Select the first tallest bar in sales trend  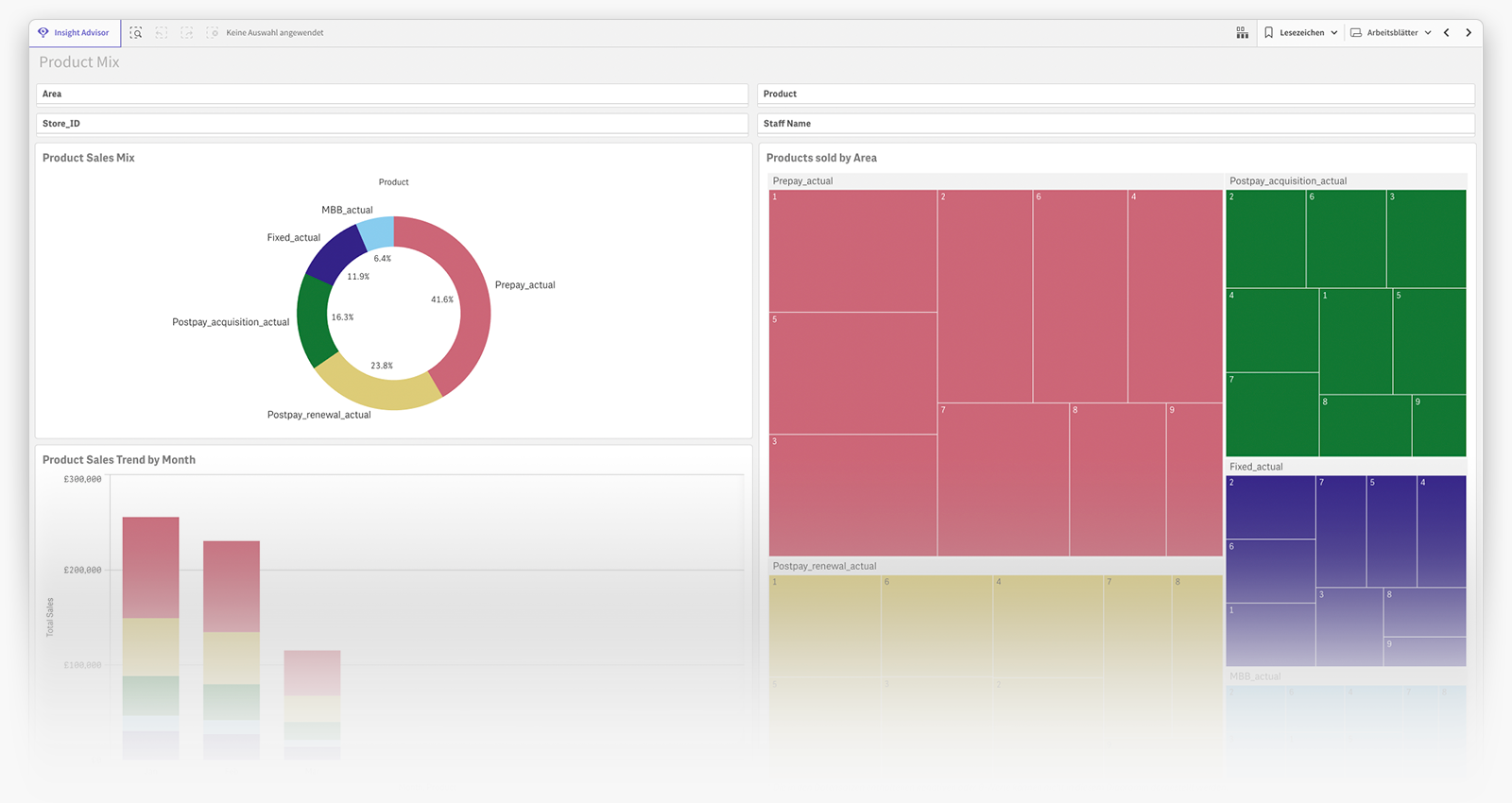pos(150,567)
